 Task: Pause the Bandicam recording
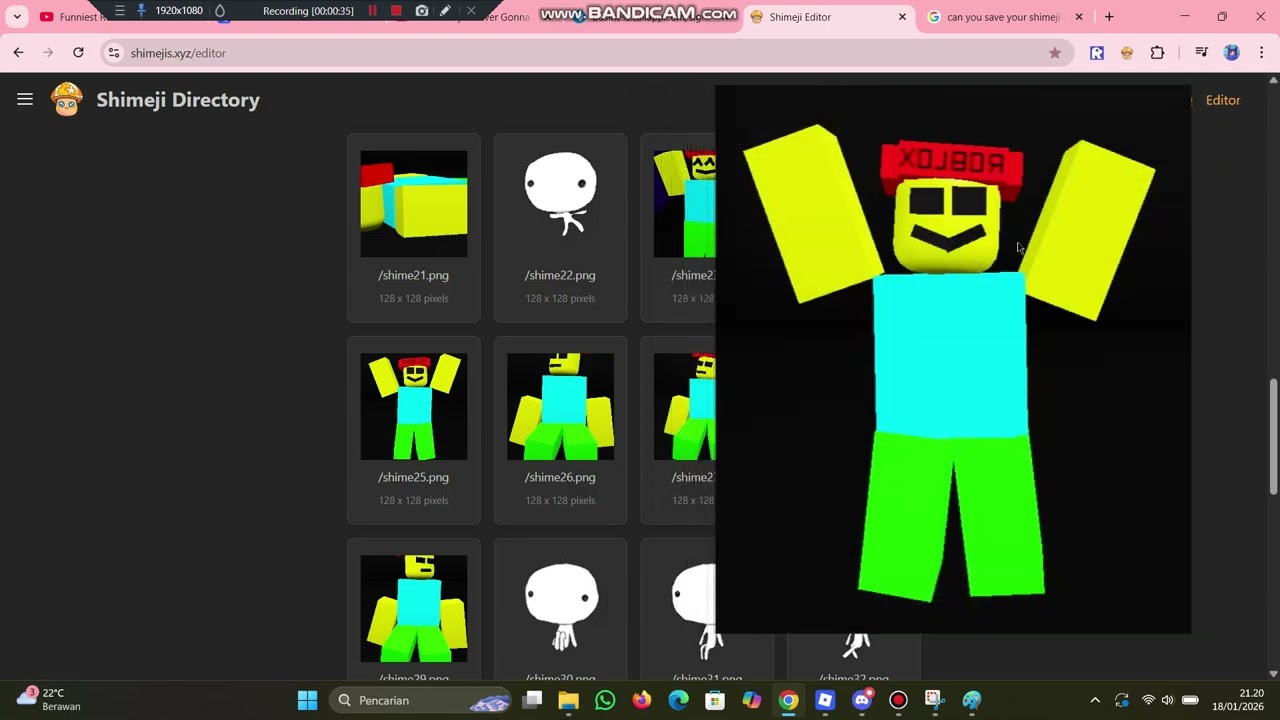click(x=373, y=11)
